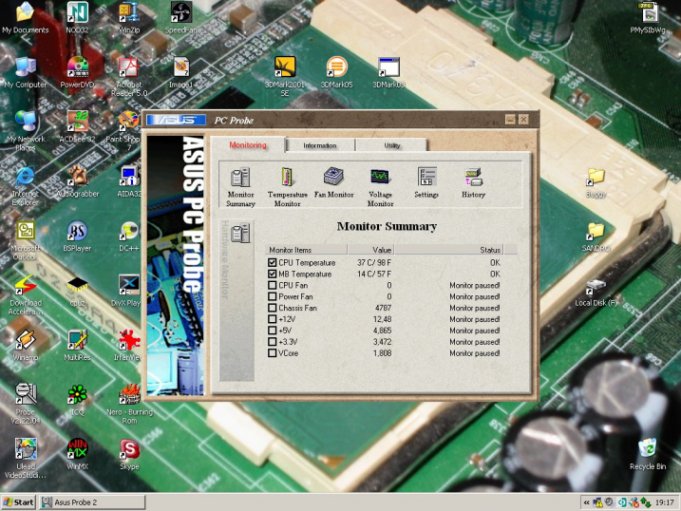Screen dimensions: 681x511
Task: Switch to the Monitoring tab
Action: (x=248, y=145)
